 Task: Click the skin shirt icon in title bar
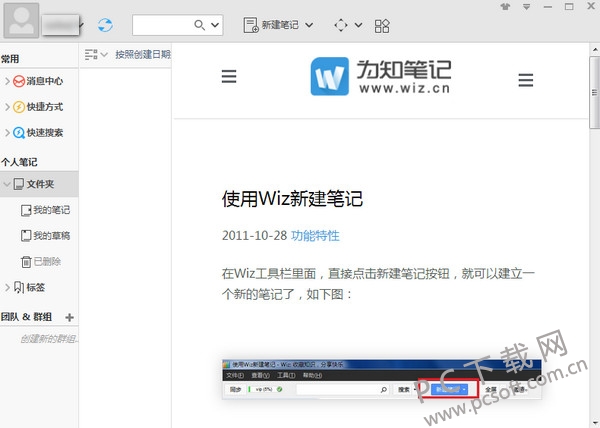[x=505, y=7]
